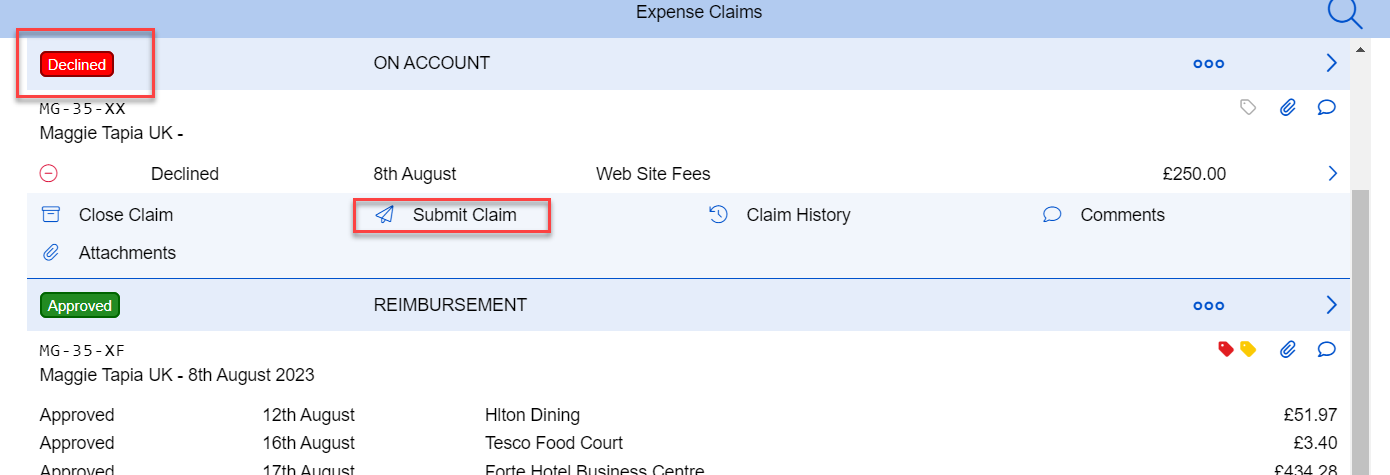Screen dimensions: 1390x475
Task: Click the red tag icon on MG-35-XF
Action: (x=1226, y=349)
